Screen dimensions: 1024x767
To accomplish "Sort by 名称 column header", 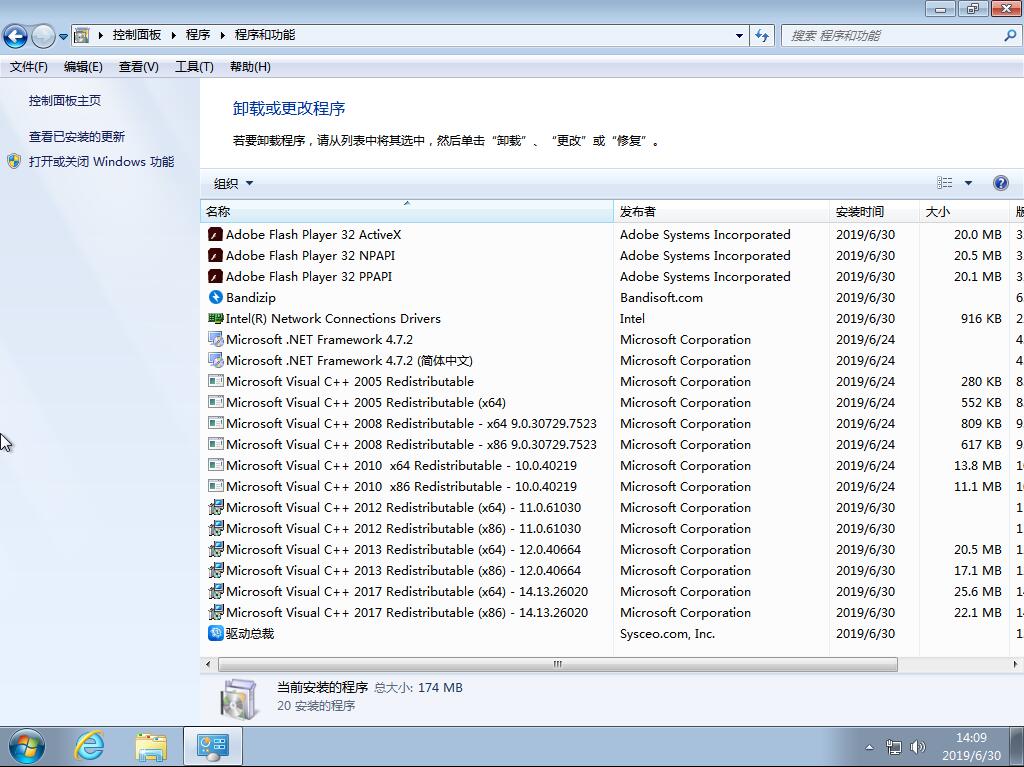I will pyautogui.click(x=407, y=211).
